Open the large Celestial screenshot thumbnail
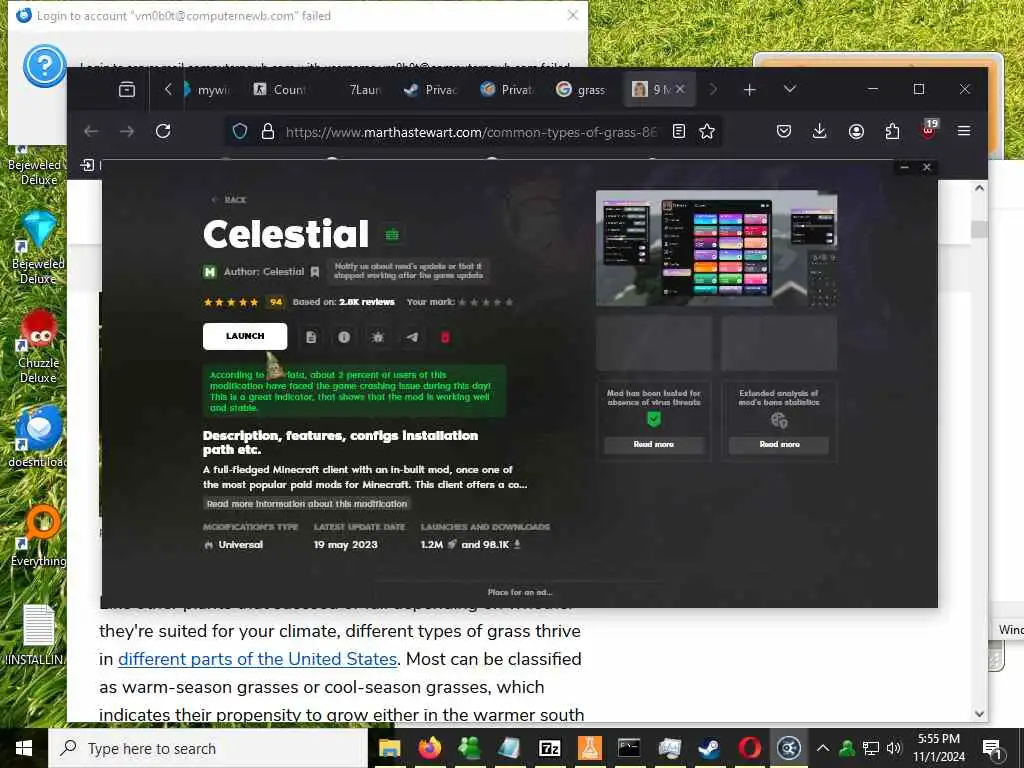Image resolution: width=1024 pixels, height=768 pixels. point(716,248)
